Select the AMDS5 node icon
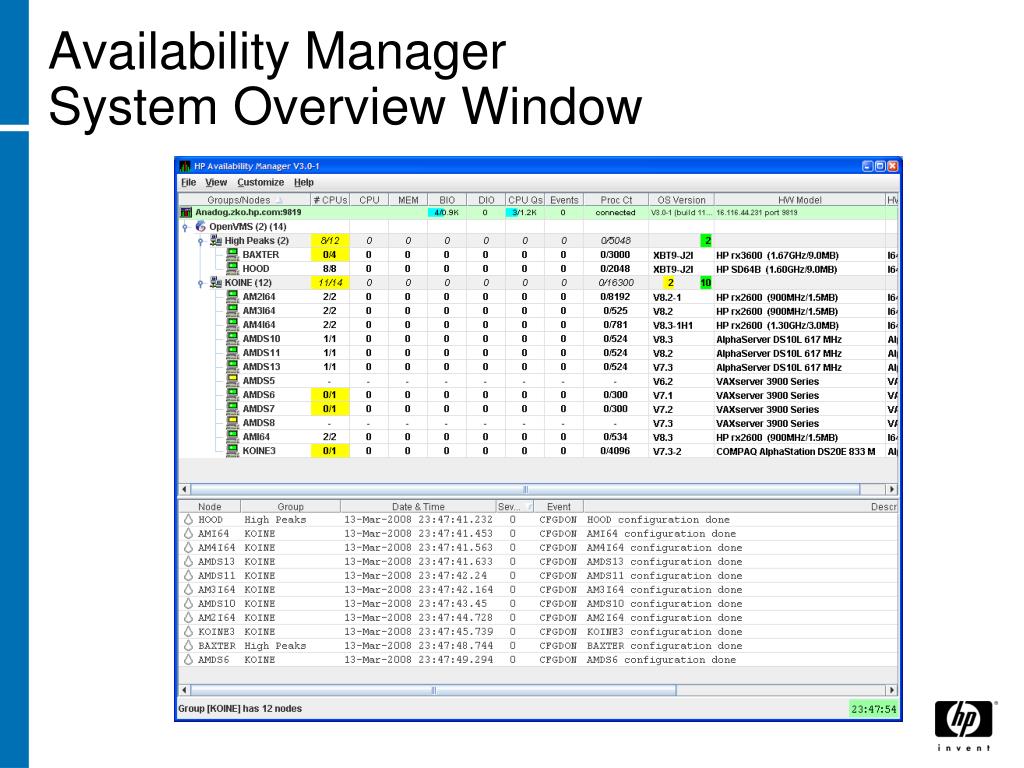This screenshot has height=768, width=1024. [232, 381]
